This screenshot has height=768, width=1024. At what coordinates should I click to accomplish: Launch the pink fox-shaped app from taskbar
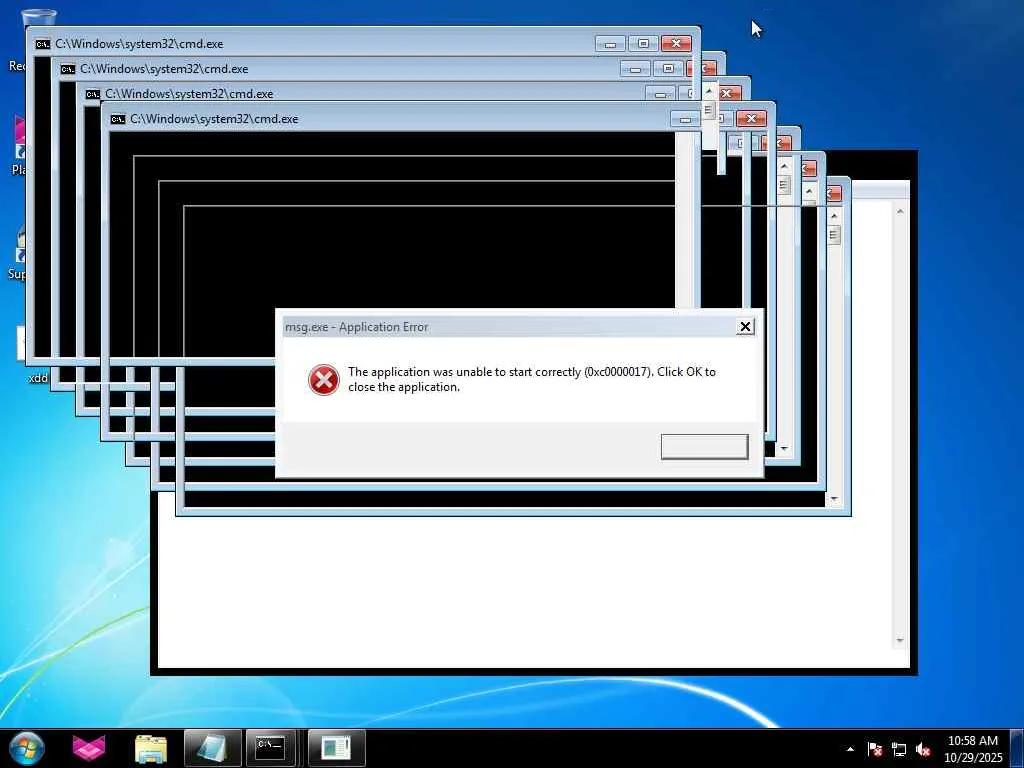coord(89,748)
